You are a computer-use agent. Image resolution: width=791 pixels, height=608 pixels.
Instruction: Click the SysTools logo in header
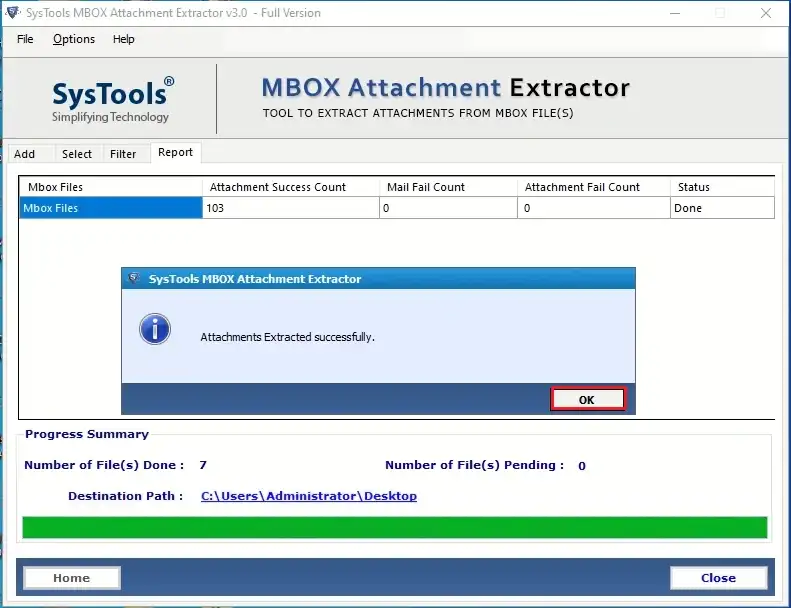[x=113, y=99]
